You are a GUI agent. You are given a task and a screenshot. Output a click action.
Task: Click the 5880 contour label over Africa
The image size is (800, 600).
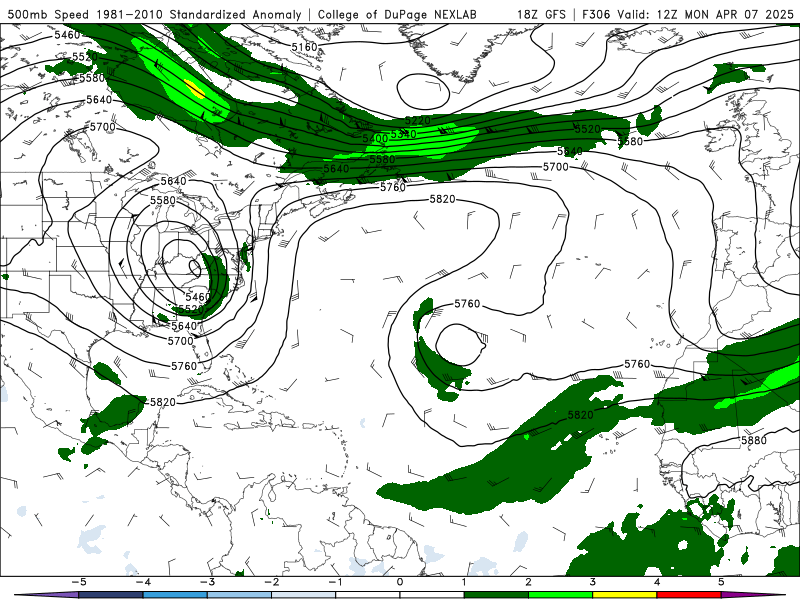[754, 440]
